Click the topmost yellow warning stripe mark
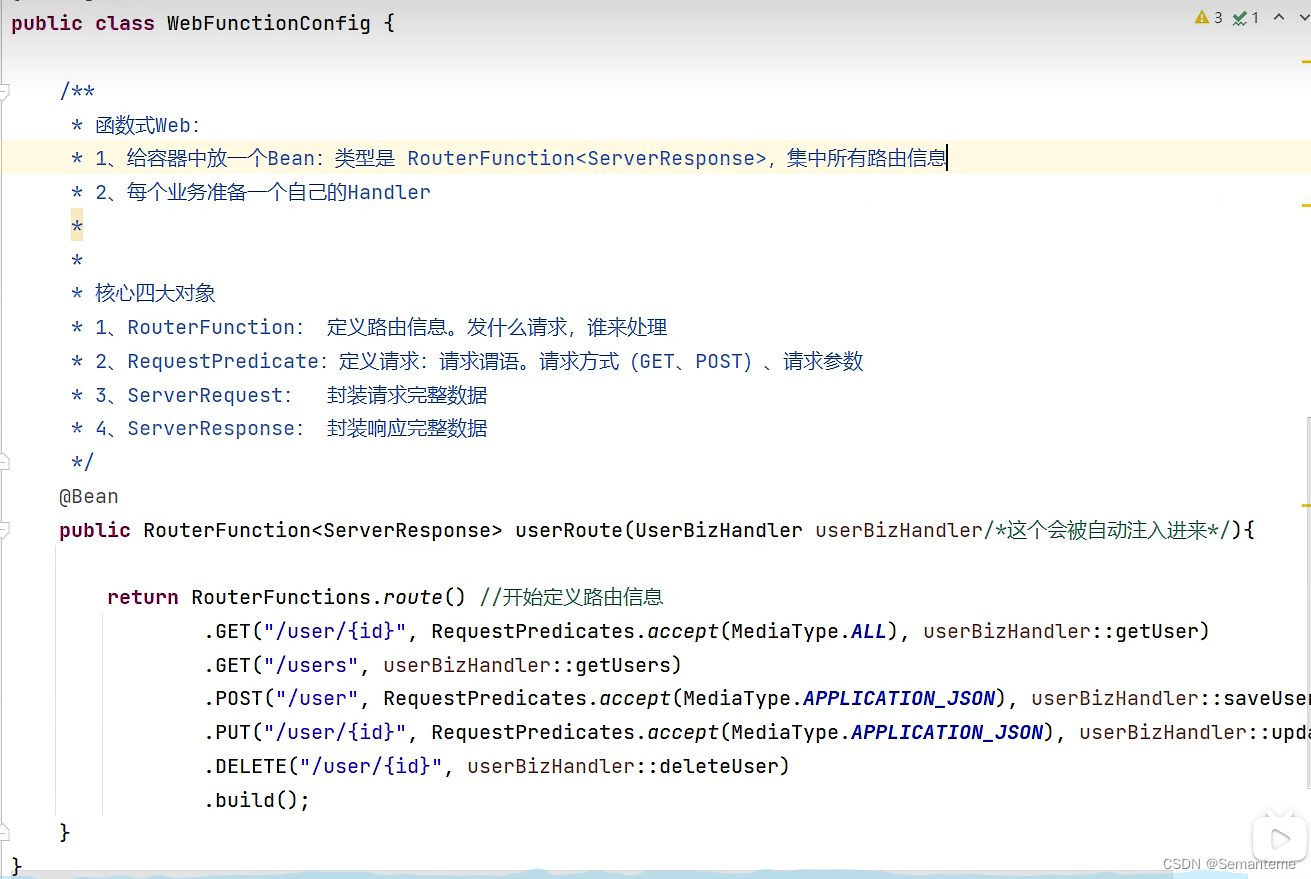 pos(1306,60)
